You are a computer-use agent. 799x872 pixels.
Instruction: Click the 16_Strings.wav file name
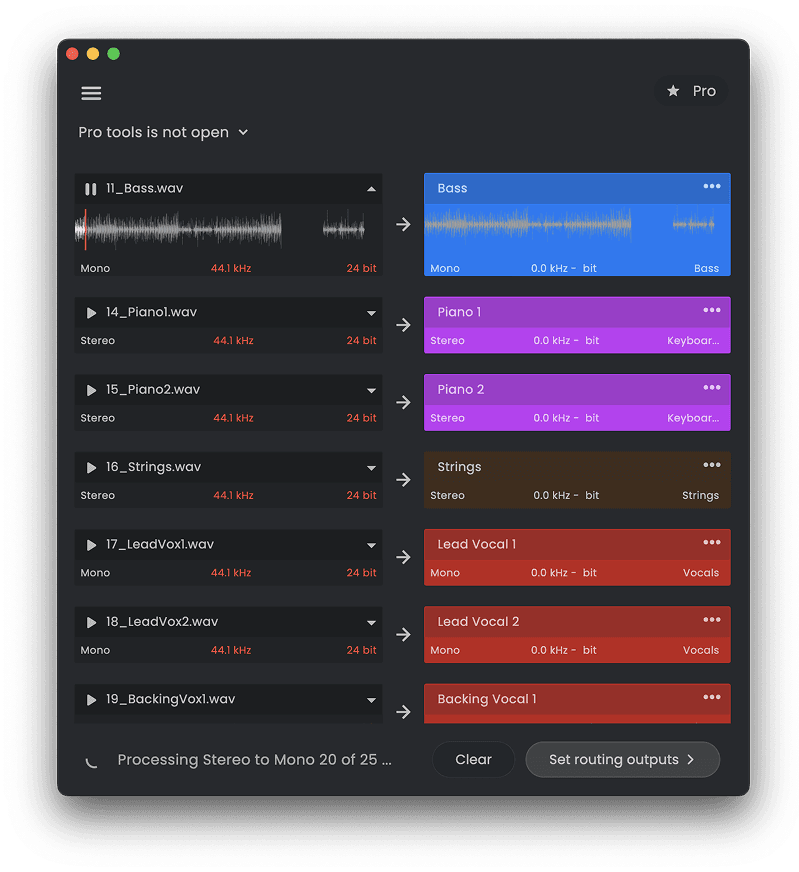coord(153,467)
